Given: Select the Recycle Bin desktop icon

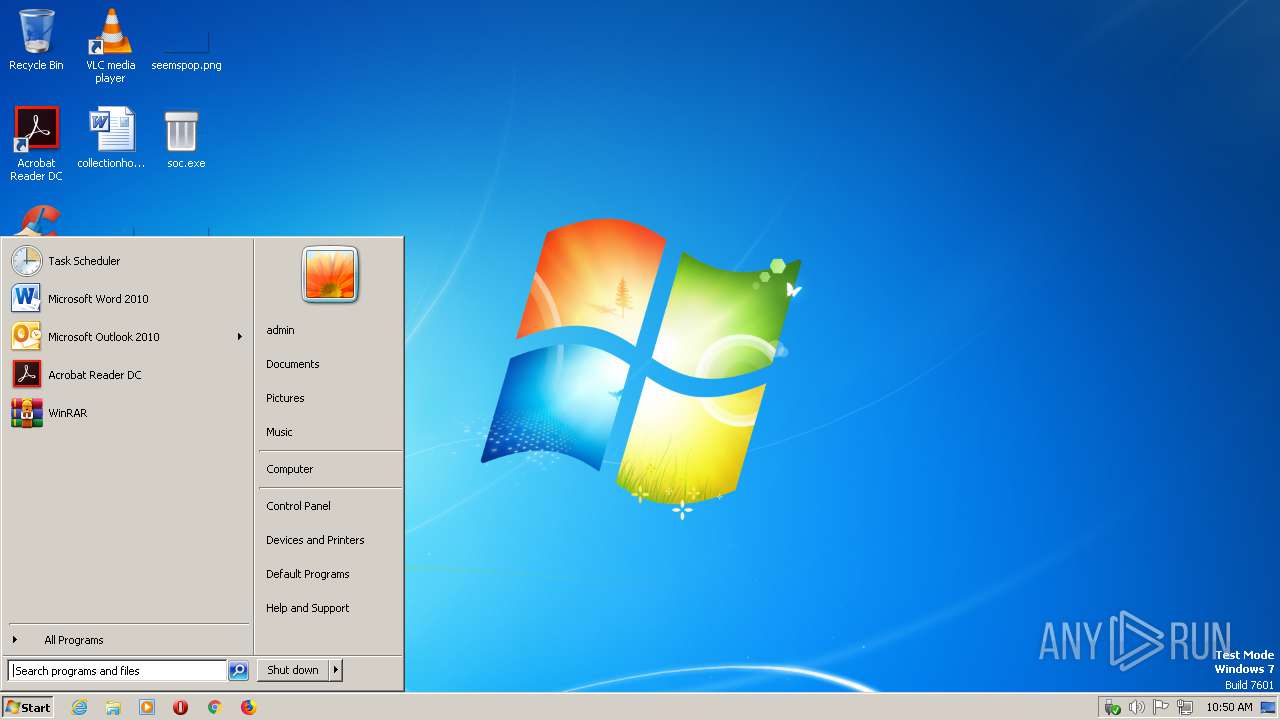Looking at the screenshot, I should pyautogui.click(x=36, y=40).
